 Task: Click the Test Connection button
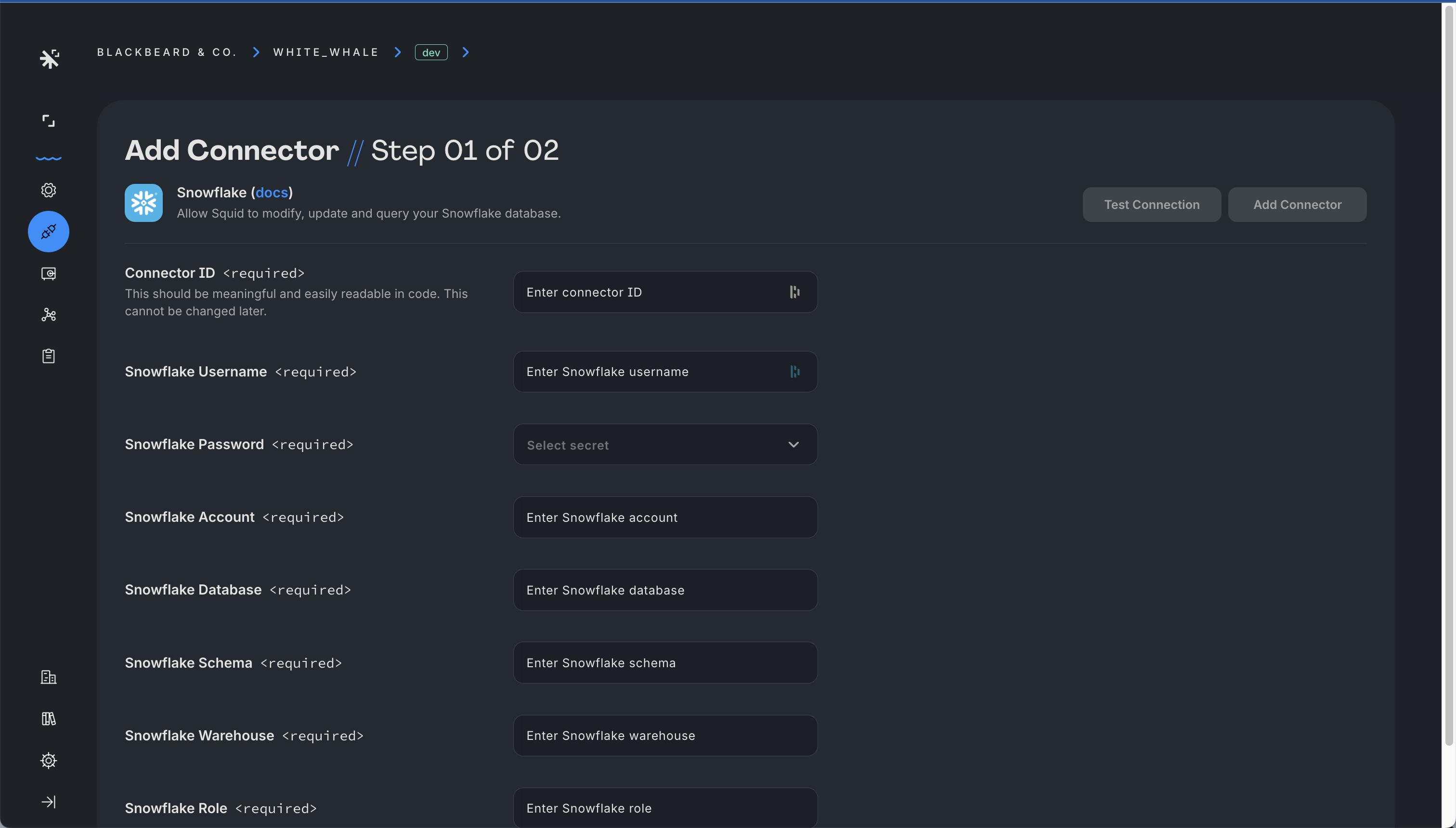click(x=1151, y=205)
